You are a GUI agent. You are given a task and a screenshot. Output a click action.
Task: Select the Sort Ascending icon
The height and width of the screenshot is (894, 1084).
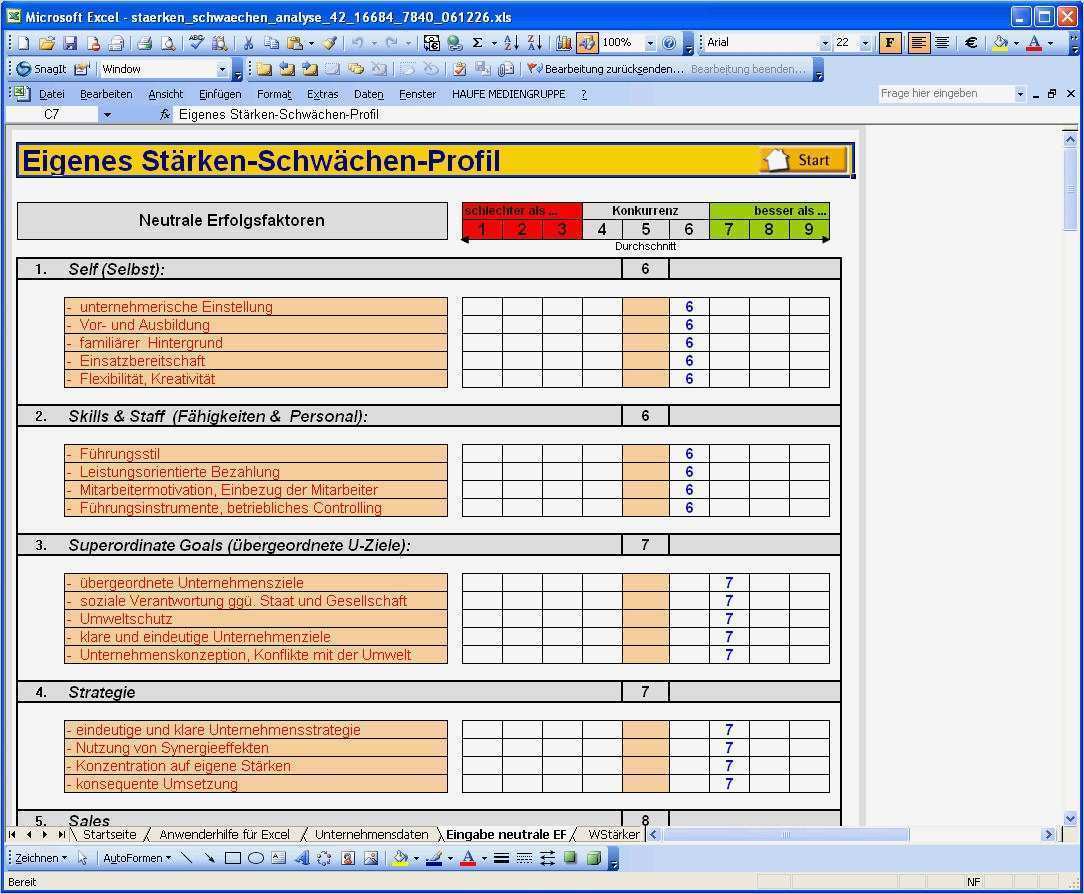click(512, 43)
